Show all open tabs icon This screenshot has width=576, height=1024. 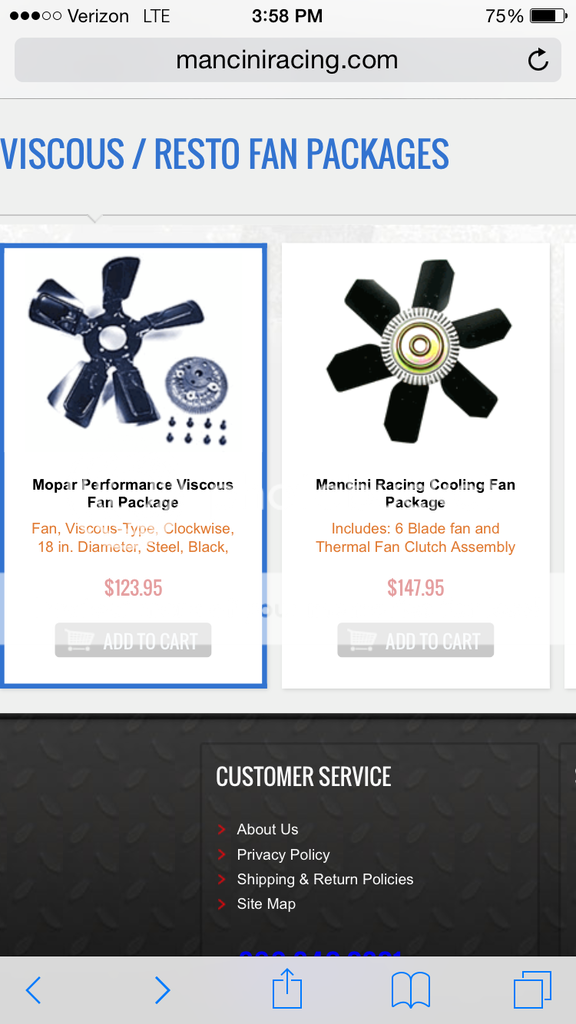coord(532,990)
